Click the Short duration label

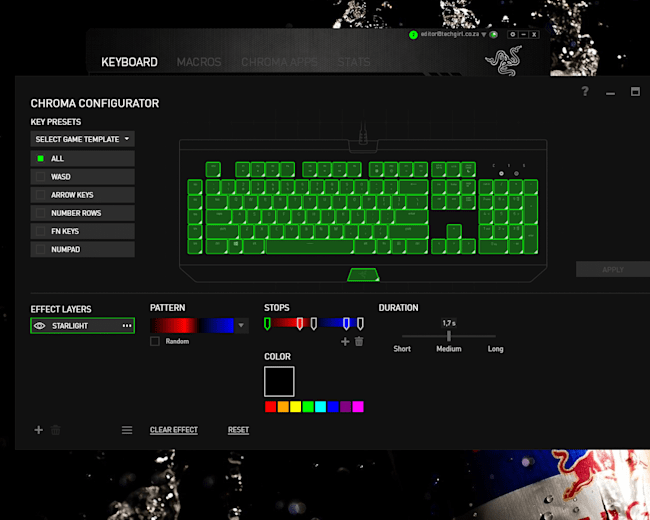click(x=402, y=349)
